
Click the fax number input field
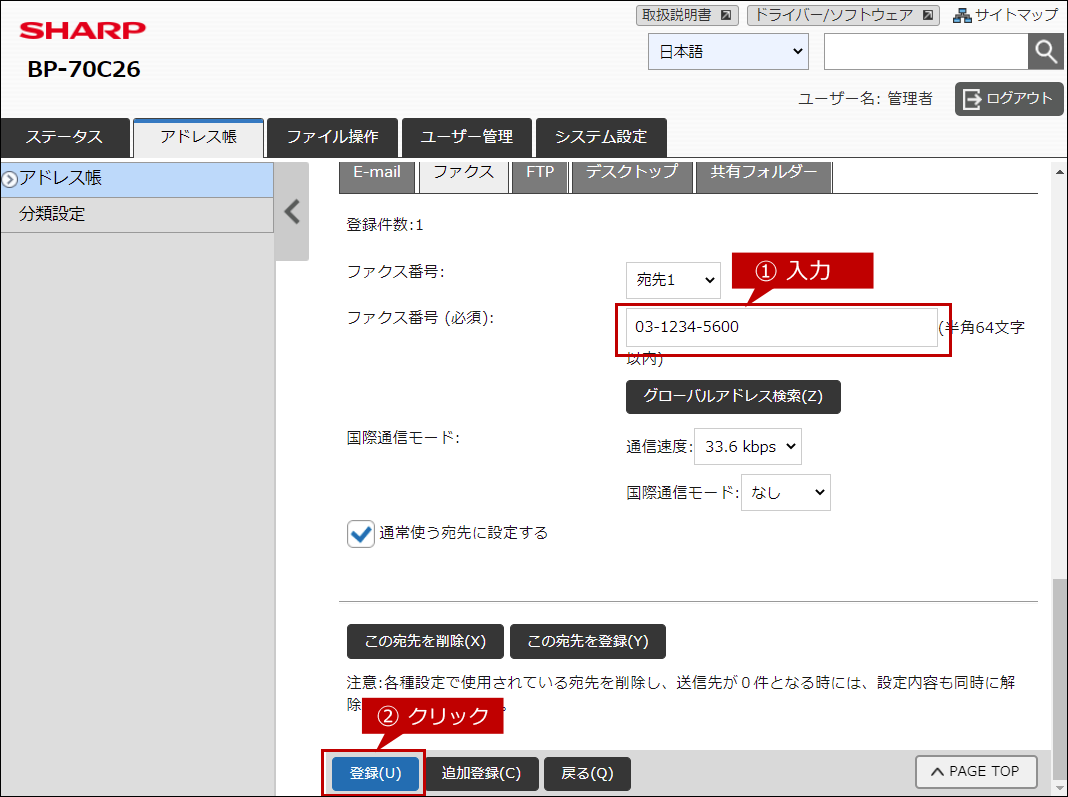[x=781, y=328]
